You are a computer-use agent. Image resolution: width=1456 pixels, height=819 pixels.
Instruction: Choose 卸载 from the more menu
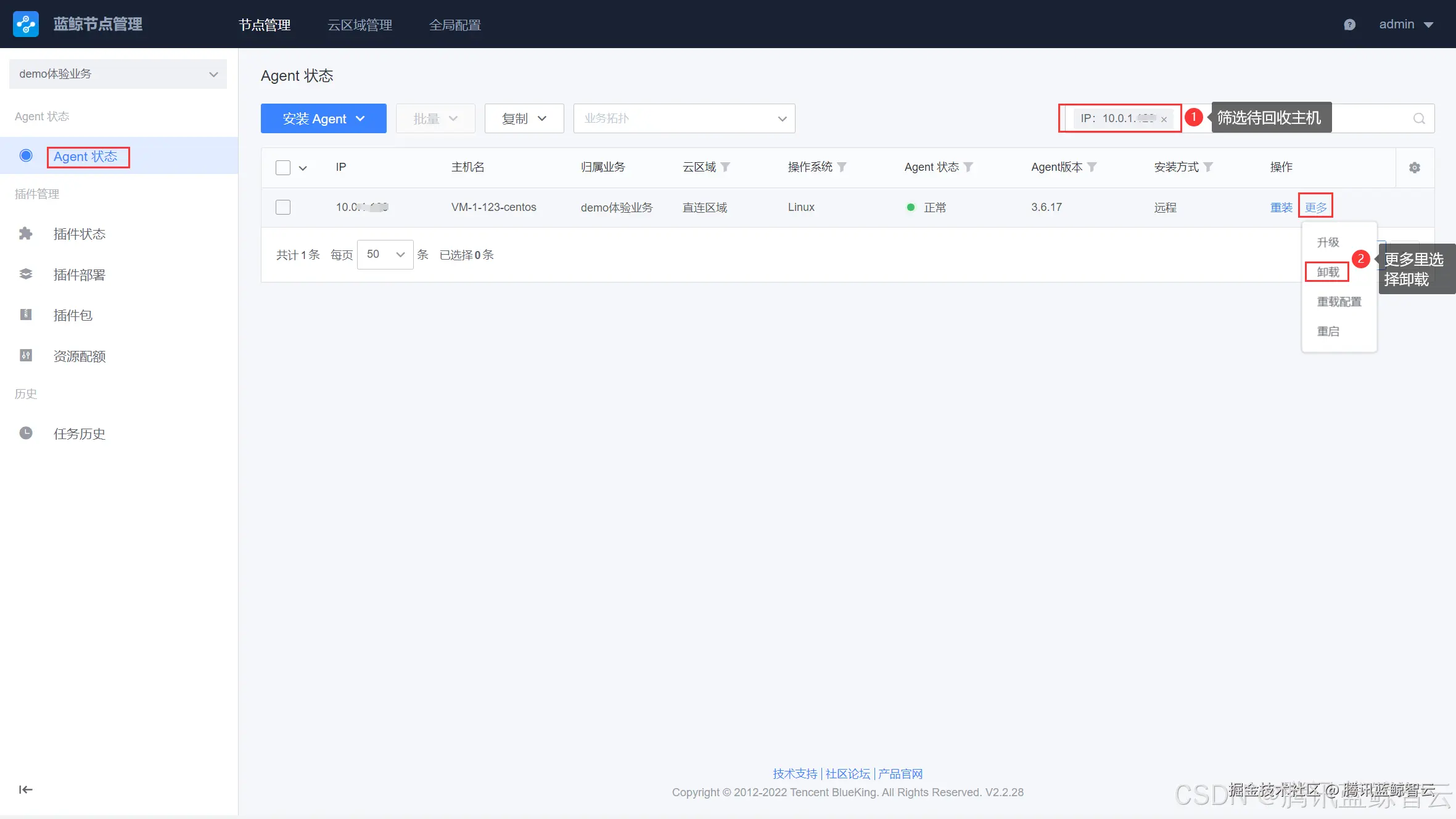click(1328, 272)
